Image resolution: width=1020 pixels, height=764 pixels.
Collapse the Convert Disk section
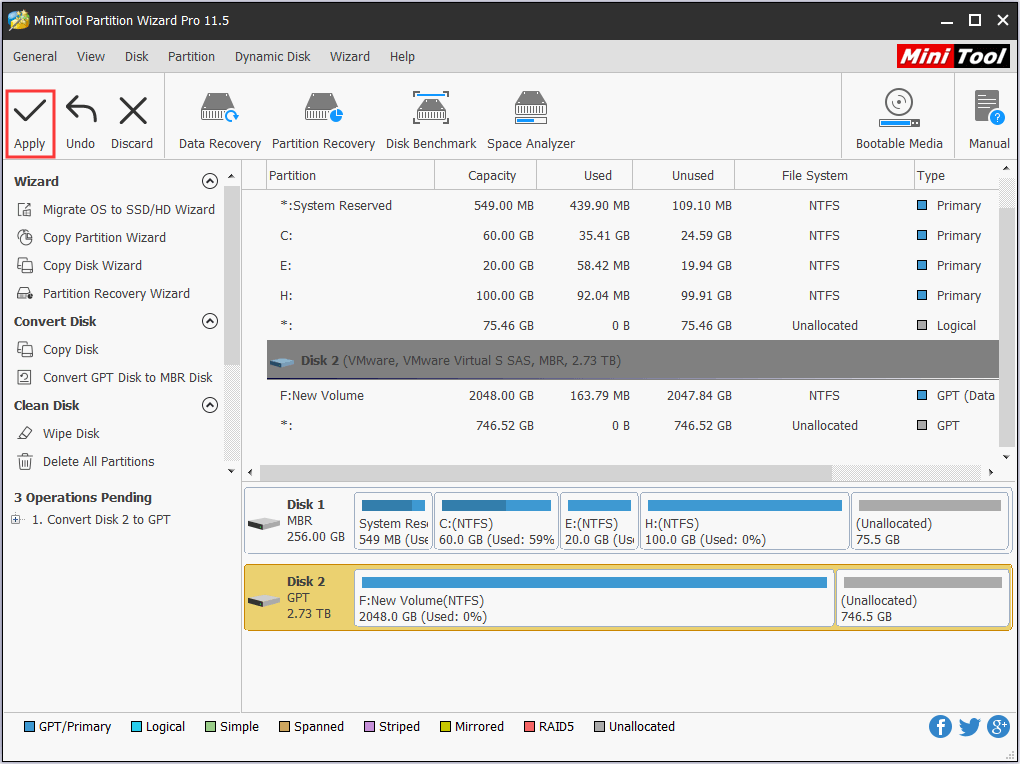coord(209,321)
